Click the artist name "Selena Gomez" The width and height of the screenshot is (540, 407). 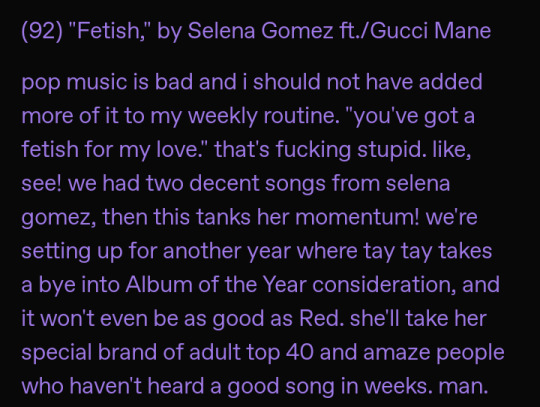259,31
